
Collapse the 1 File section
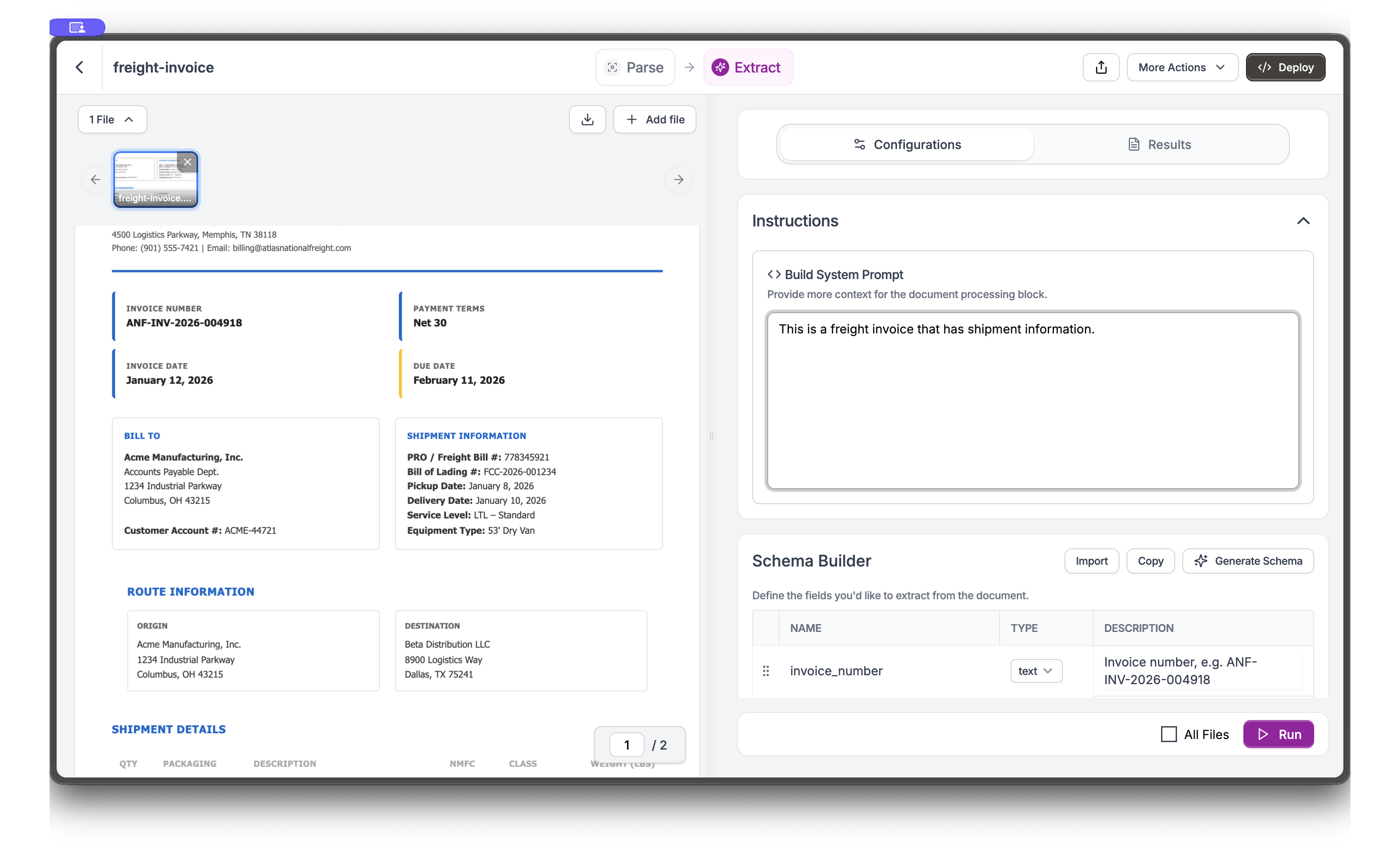(x=112, y=119)
